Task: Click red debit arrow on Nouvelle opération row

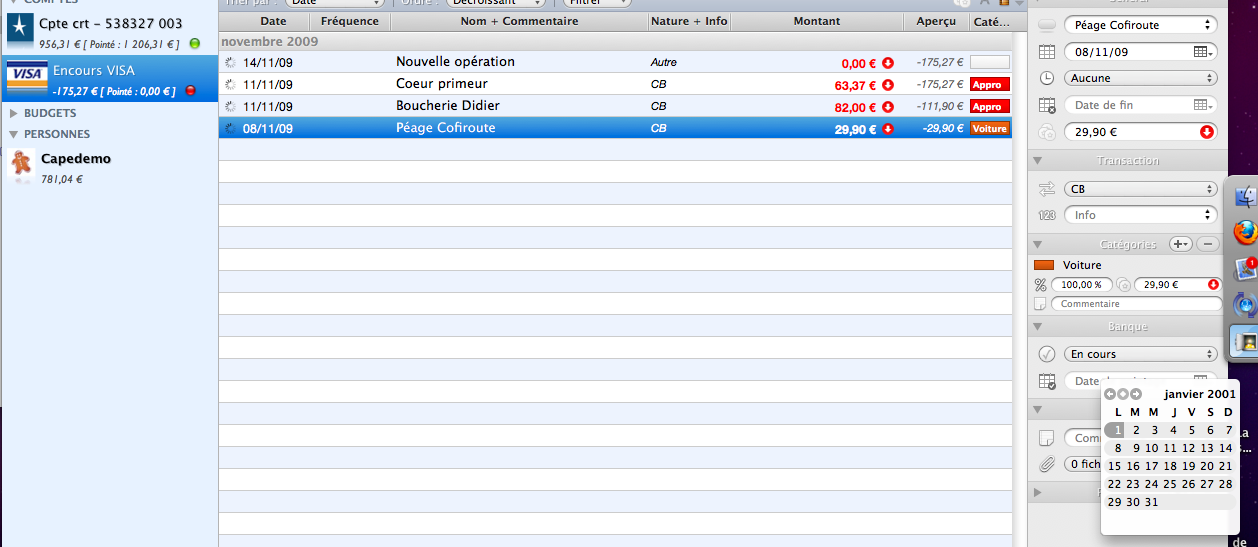Action: click(887, 63)
